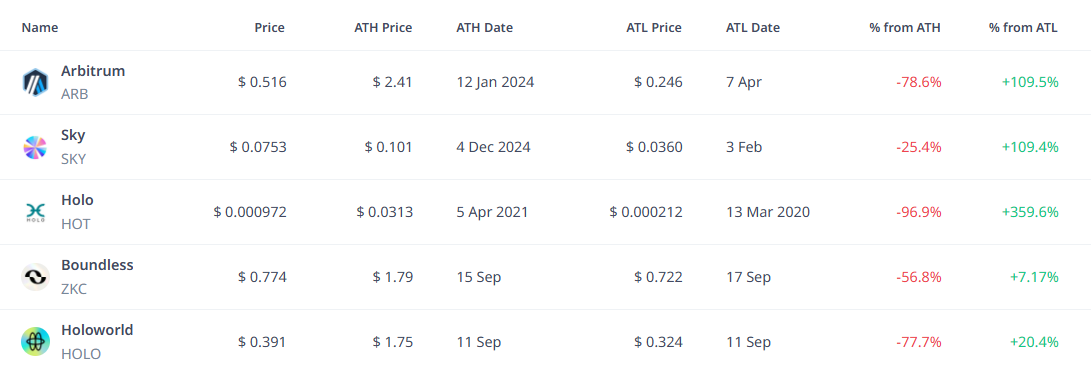Sort by % from ATH column

pos(905,28)
